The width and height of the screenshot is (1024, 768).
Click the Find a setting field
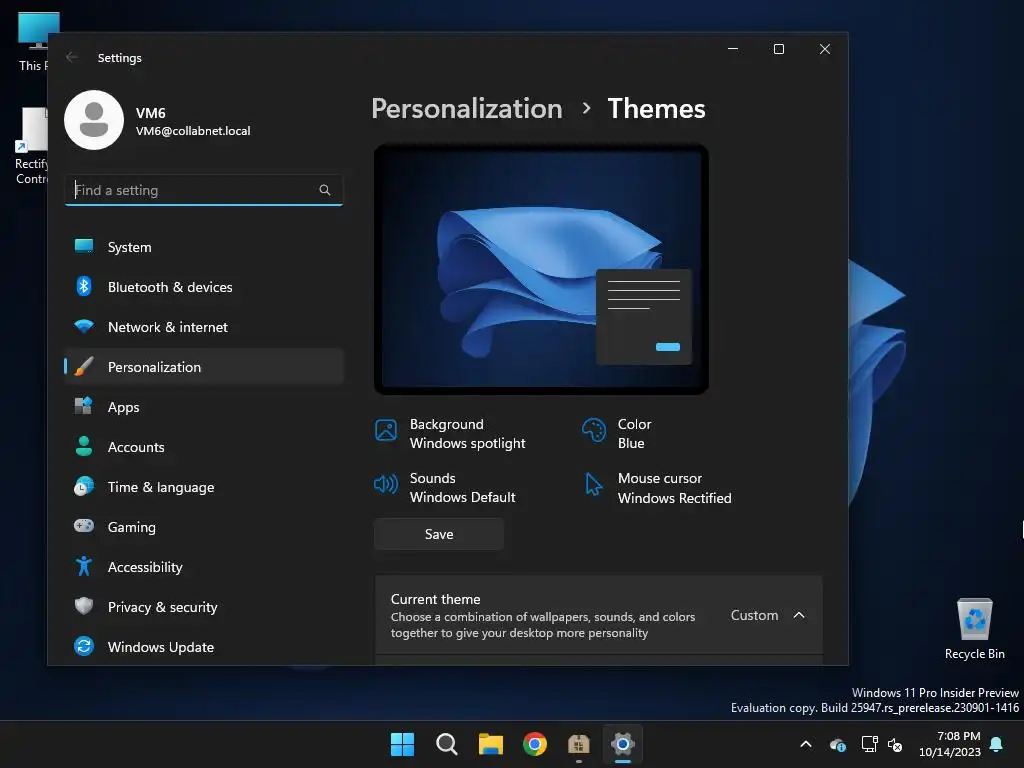[x=204, y=190]
